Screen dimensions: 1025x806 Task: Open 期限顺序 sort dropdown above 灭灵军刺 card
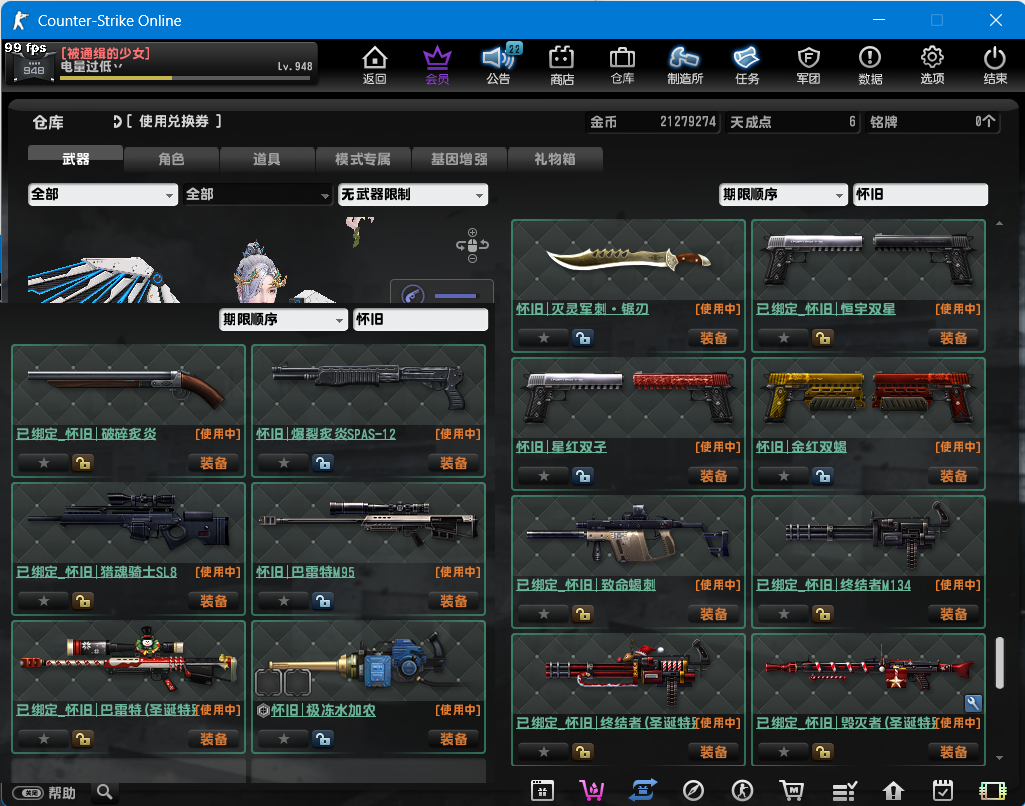point(783,194)
